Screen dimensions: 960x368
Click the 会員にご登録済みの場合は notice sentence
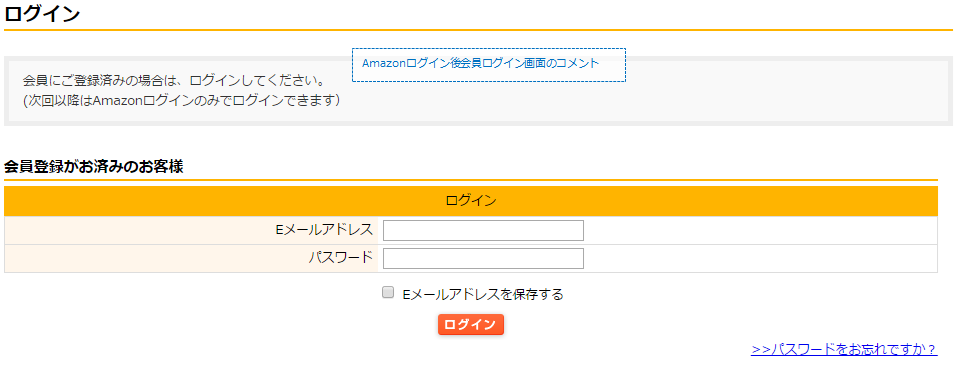(173, 81)
